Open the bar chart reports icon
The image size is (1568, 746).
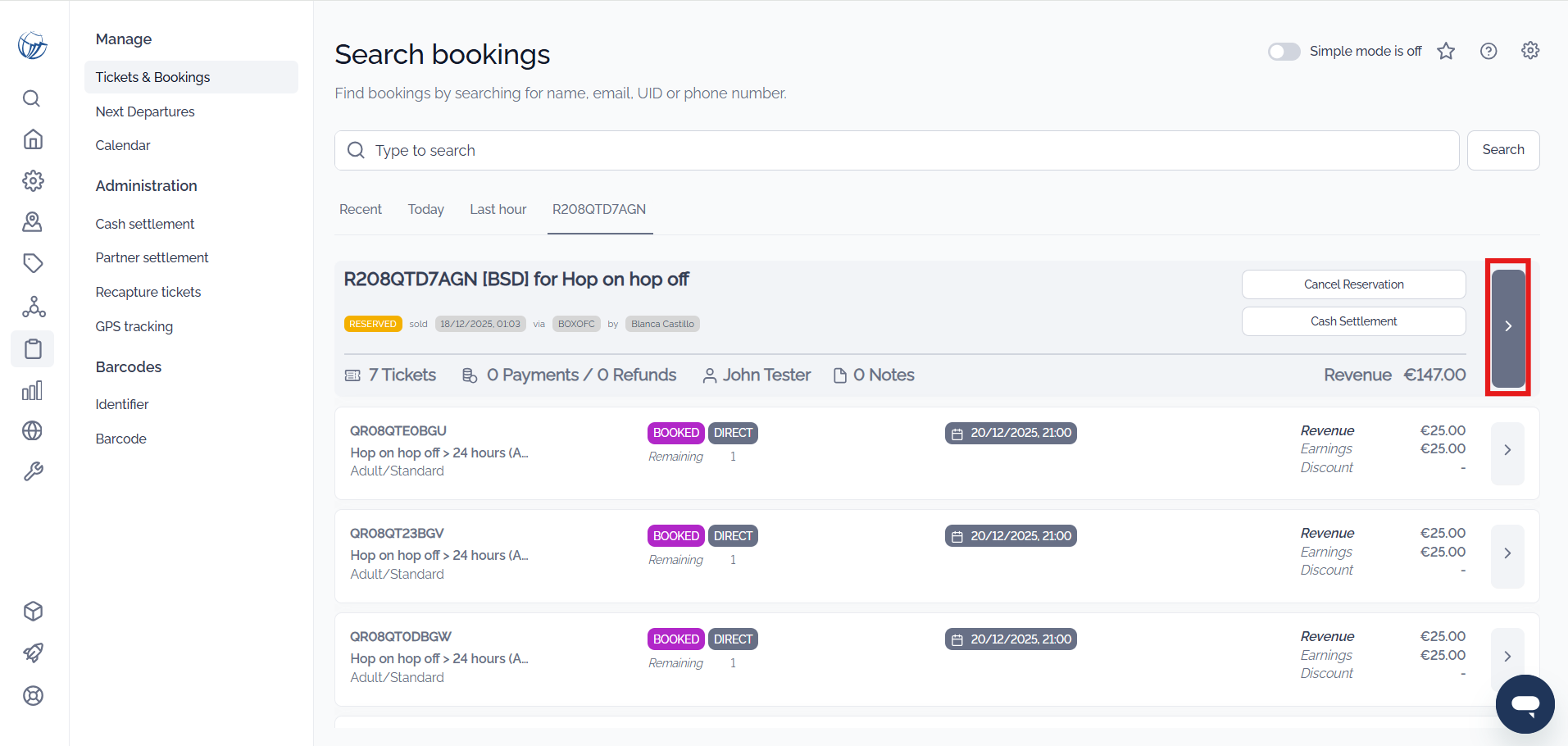pos(32,390)
